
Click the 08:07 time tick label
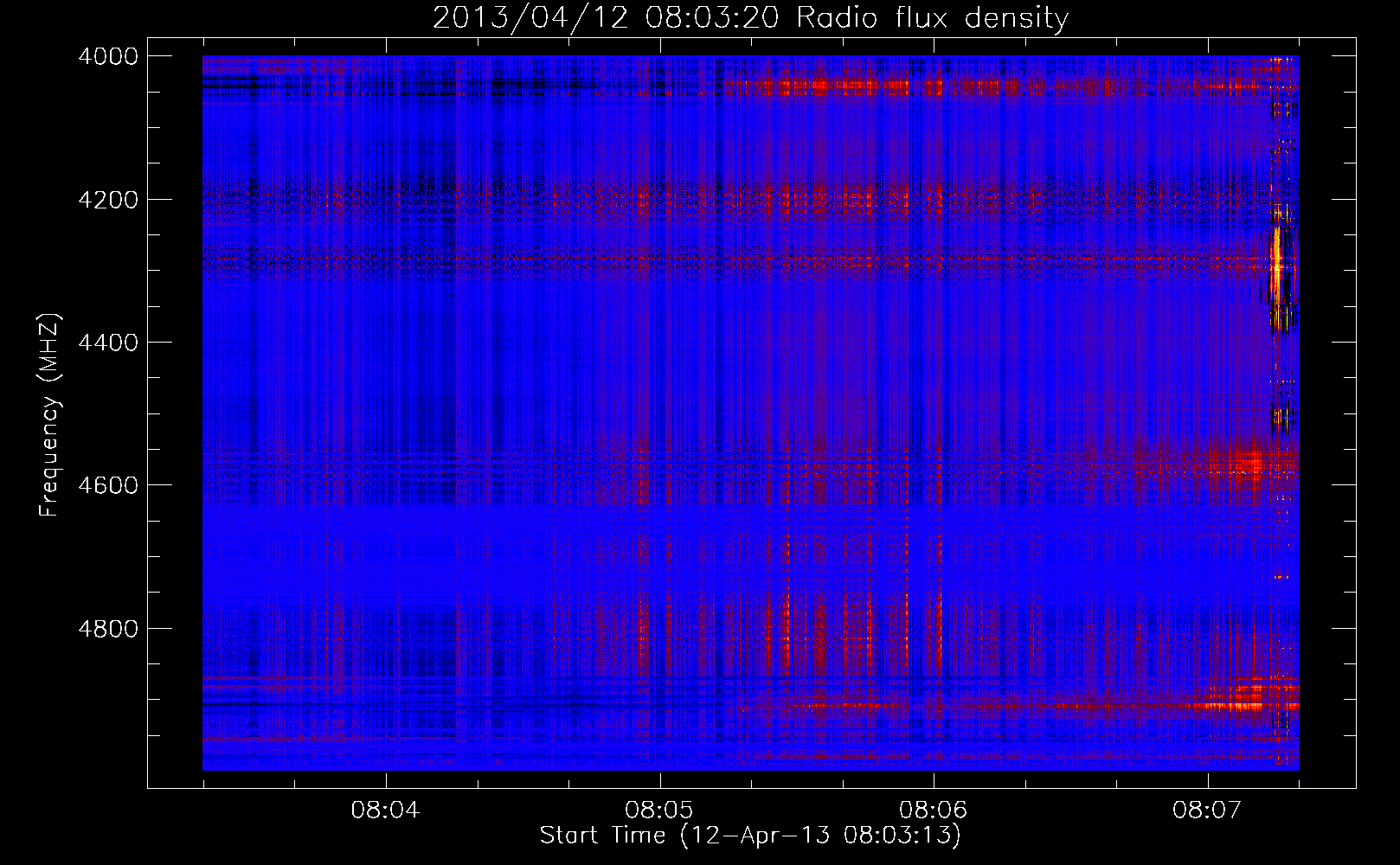(x=1207, y=811)
